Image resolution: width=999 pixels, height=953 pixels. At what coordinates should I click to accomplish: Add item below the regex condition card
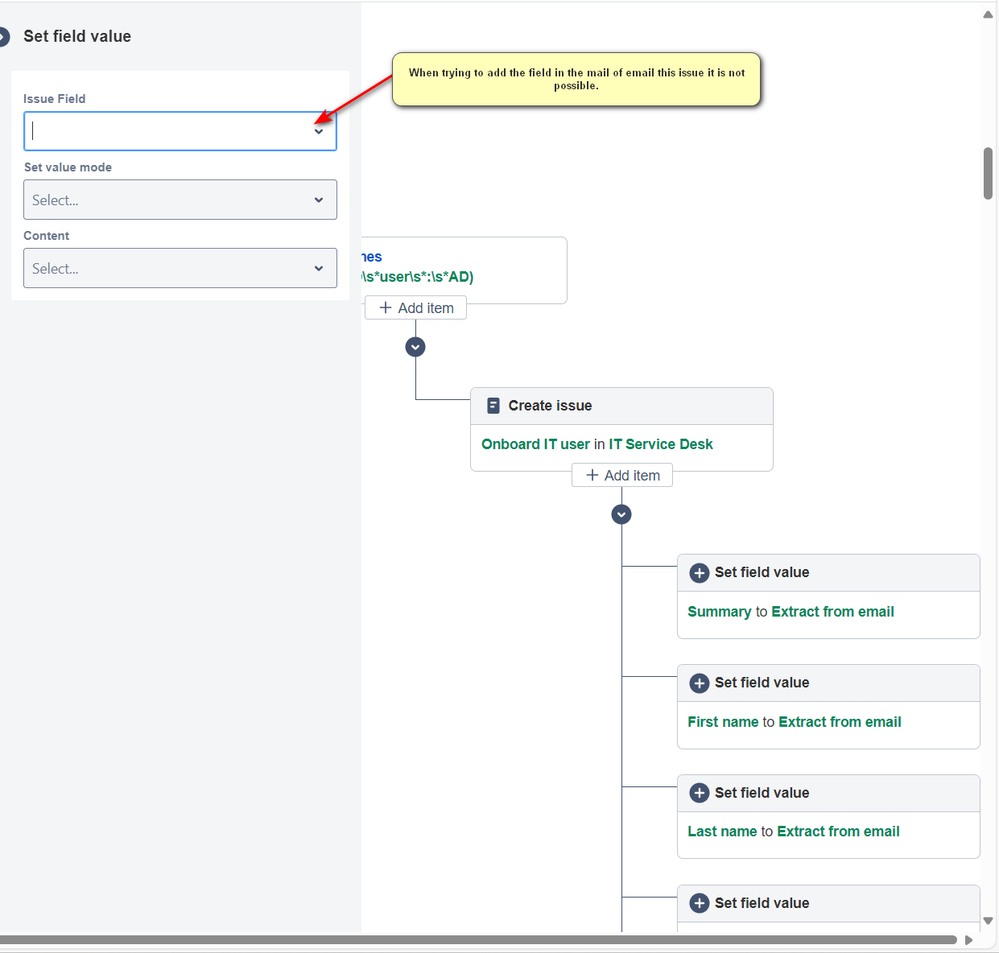(x=415, y=308)
